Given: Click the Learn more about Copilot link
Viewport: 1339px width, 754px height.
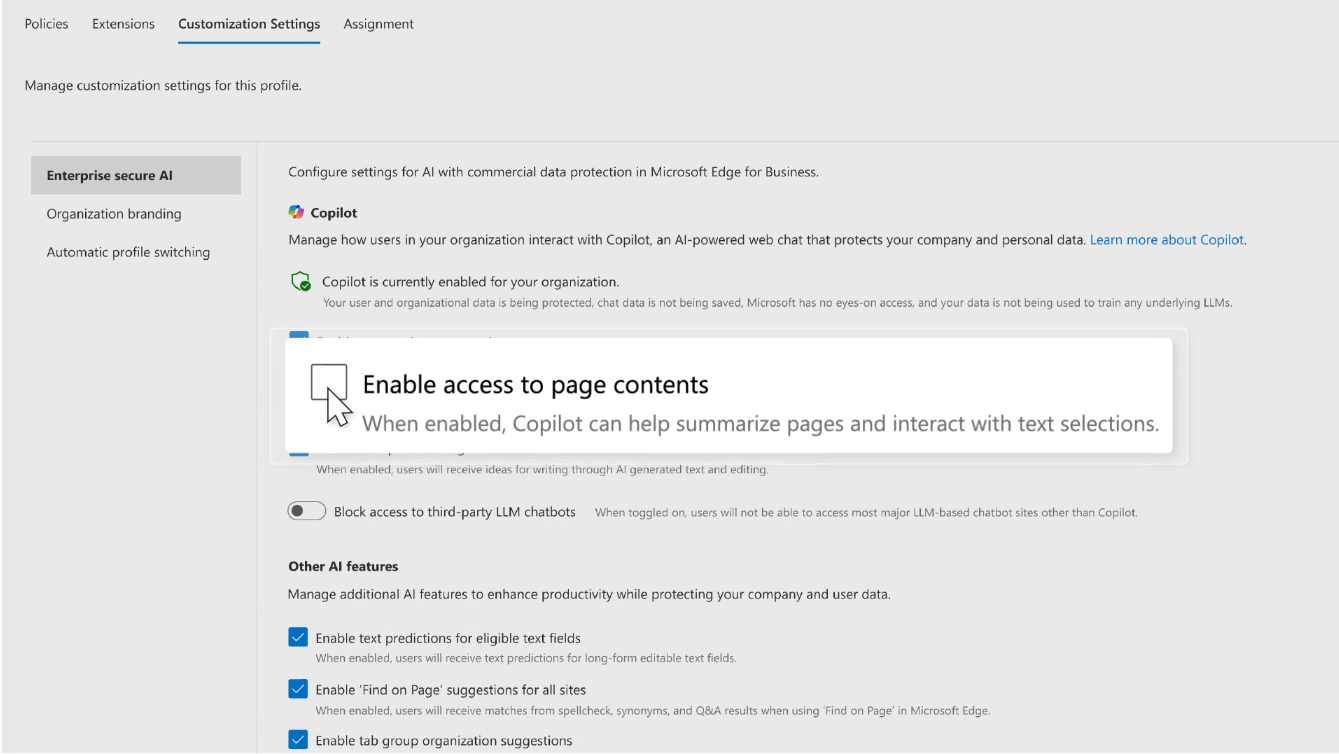Looking at the screenshot, I should (1167, 240).
